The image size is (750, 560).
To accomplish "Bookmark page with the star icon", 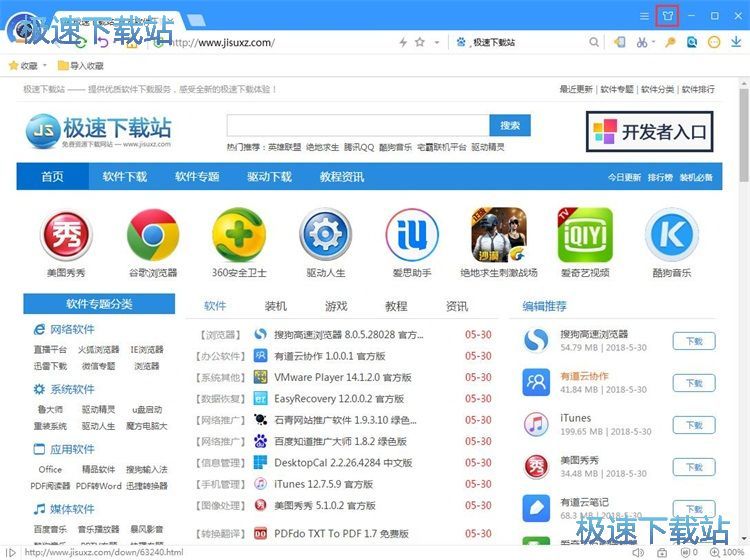I will tap(420, 43).
